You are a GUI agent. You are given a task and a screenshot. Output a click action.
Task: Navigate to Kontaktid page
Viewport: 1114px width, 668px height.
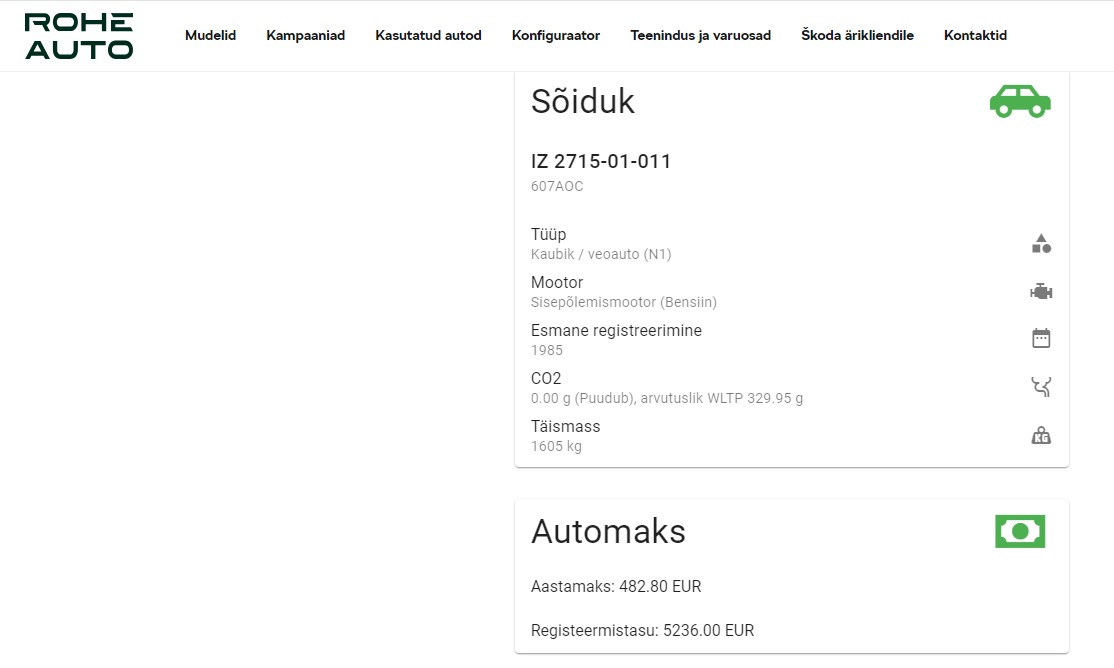[x=975, y=36]
